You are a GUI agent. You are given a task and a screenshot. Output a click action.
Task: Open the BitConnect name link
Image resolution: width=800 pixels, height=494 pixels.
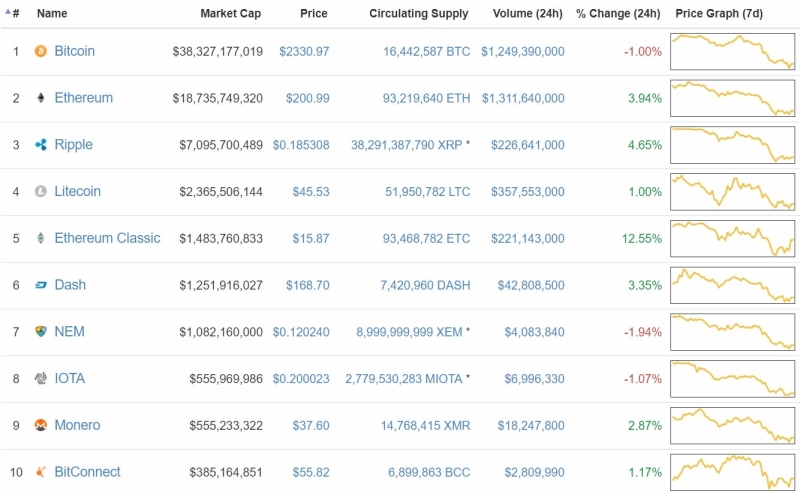click(87, 472)
